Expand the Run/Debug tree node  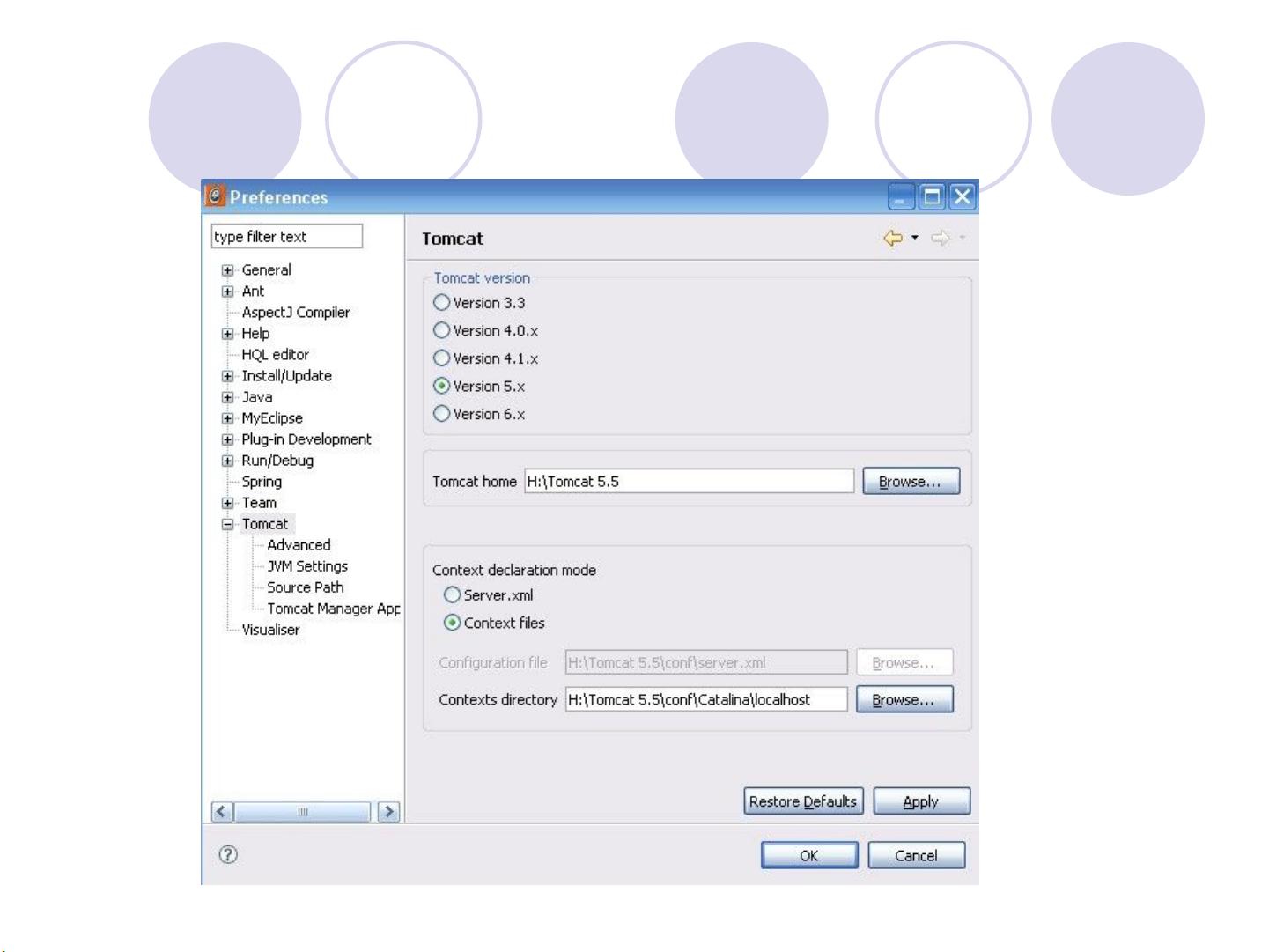pos(227,461)
